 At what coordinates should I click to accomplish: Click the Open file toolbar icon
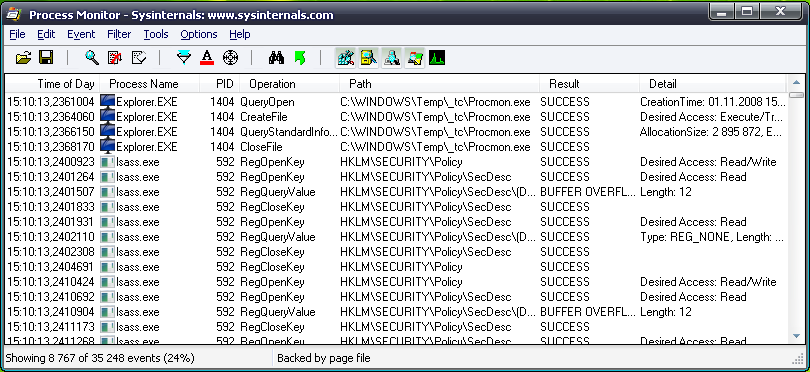23,57
